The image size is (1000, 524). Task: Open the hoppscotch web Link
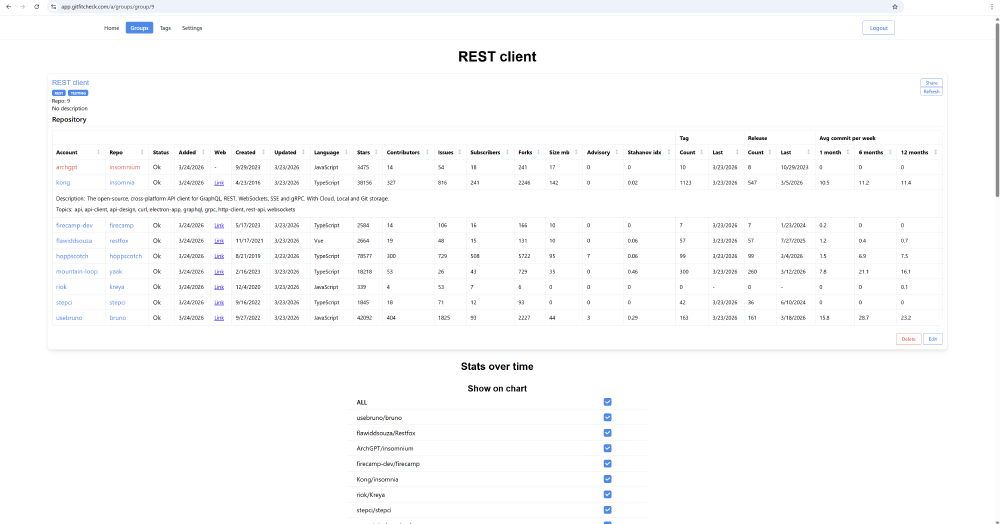(219, 256)
